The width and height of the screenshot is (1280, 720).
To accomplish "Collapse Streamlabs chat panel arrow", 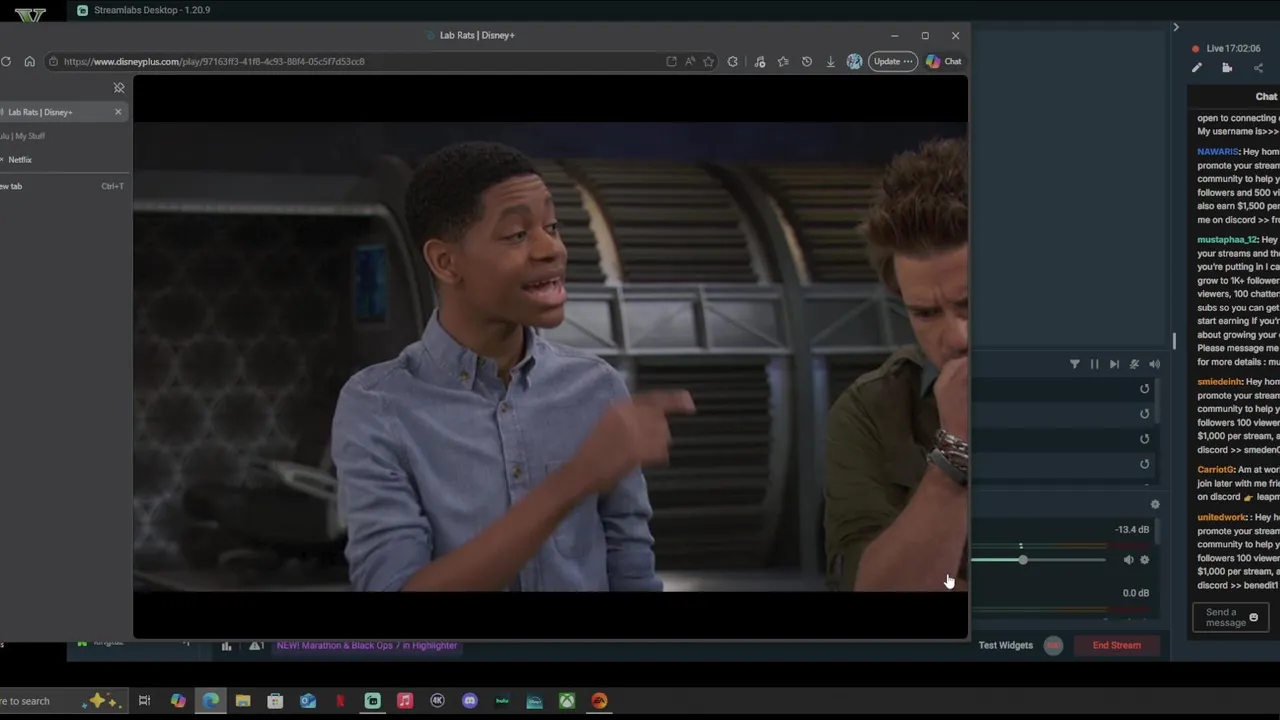I will 1176,27.
